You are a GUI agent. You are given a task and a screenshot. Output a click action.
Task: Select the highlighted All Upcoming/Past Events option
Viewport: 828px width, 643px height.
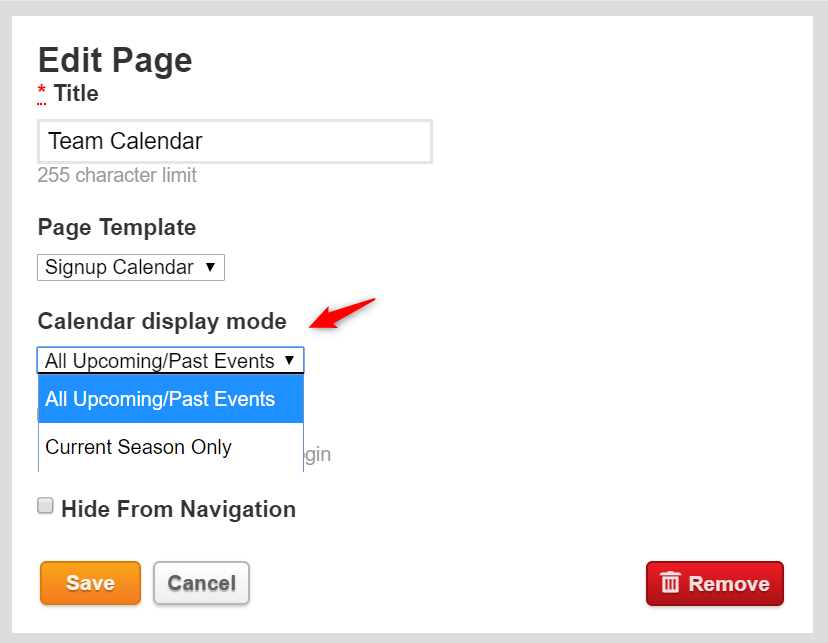pyautogui.click(x=160, y=399)
